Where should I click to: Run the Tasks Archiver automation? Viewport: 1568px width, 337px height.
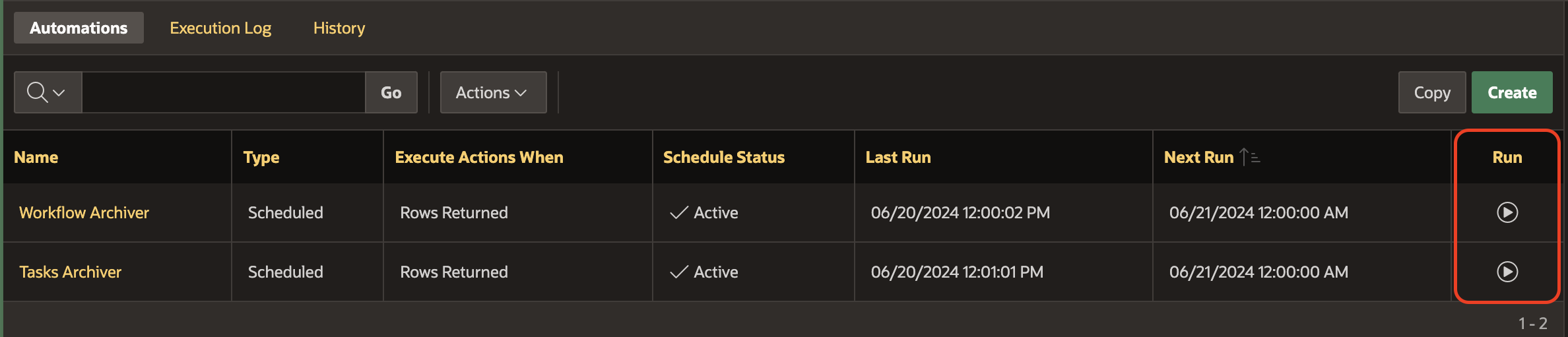[x=1507, y=272]
